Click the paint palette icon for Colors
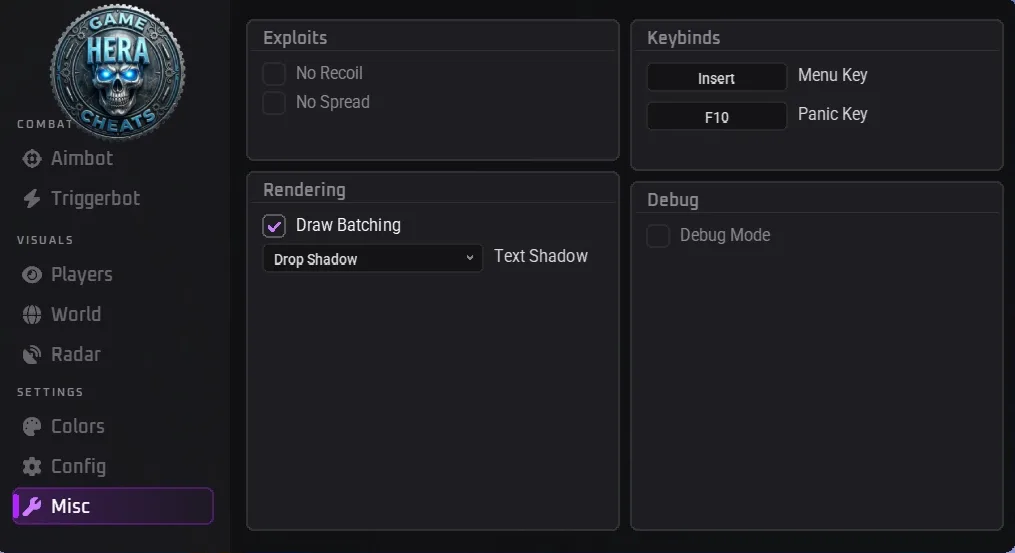The height and width of the screenshot is (553, 1015). (32, 427)
